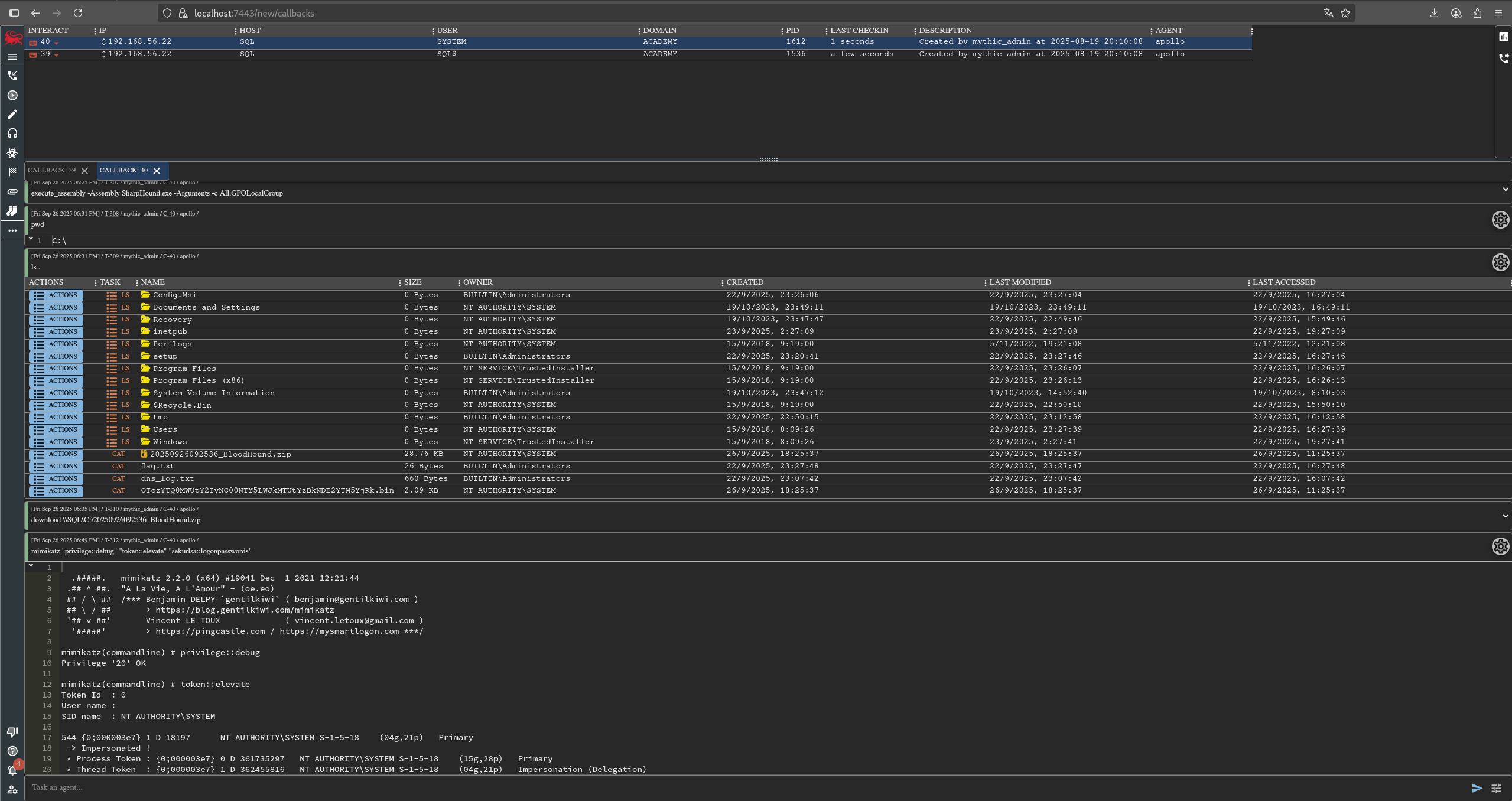Open the tasking filter sliders icon
Screen dimensions: 1512x801
coord(1496,787)
